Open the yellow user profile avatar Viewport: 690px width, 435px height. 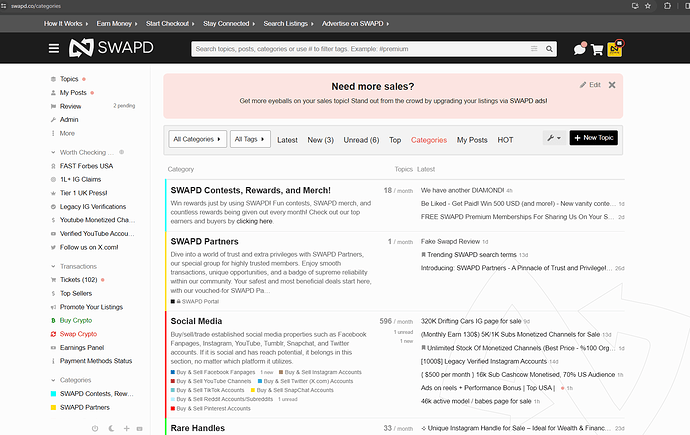pyautogui.click(x=615, y=49)
